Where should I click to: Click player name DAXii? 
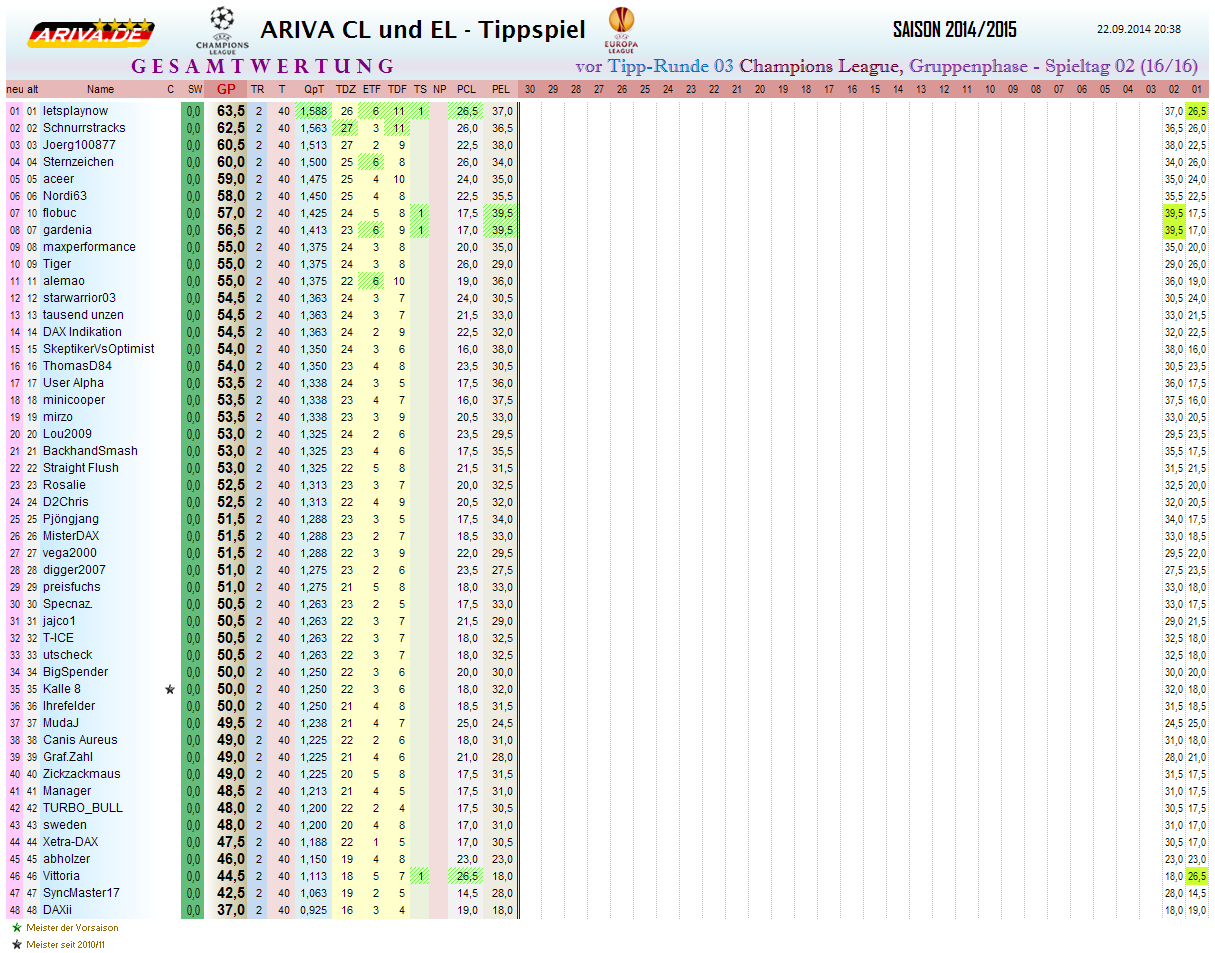pos(58,910)
